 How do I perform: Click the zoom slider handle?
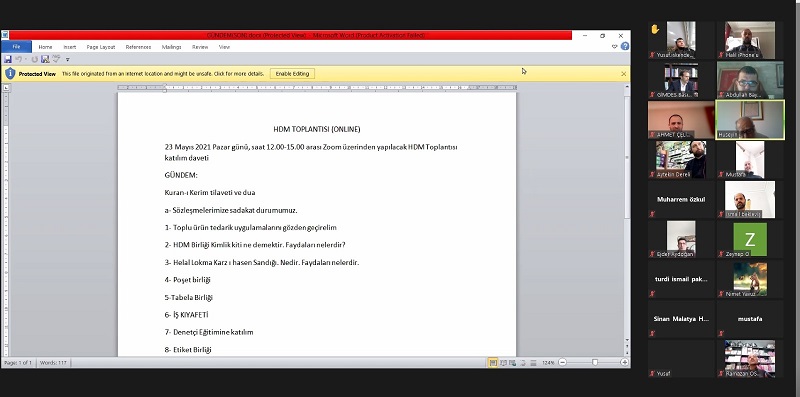pos(595,362)
